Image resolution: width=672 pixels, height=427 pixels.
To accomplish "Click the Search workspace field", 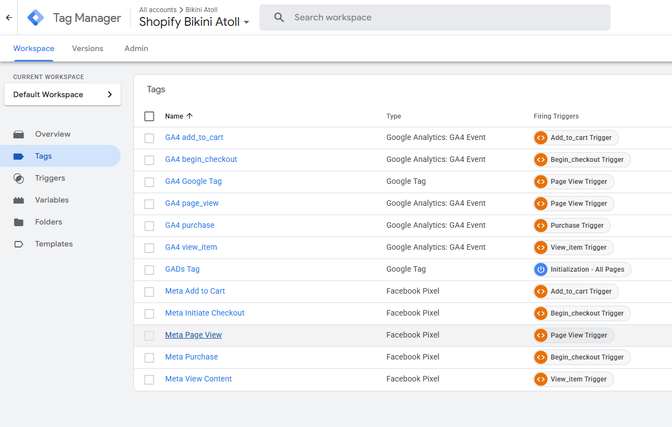I will [x=440, y=17].
